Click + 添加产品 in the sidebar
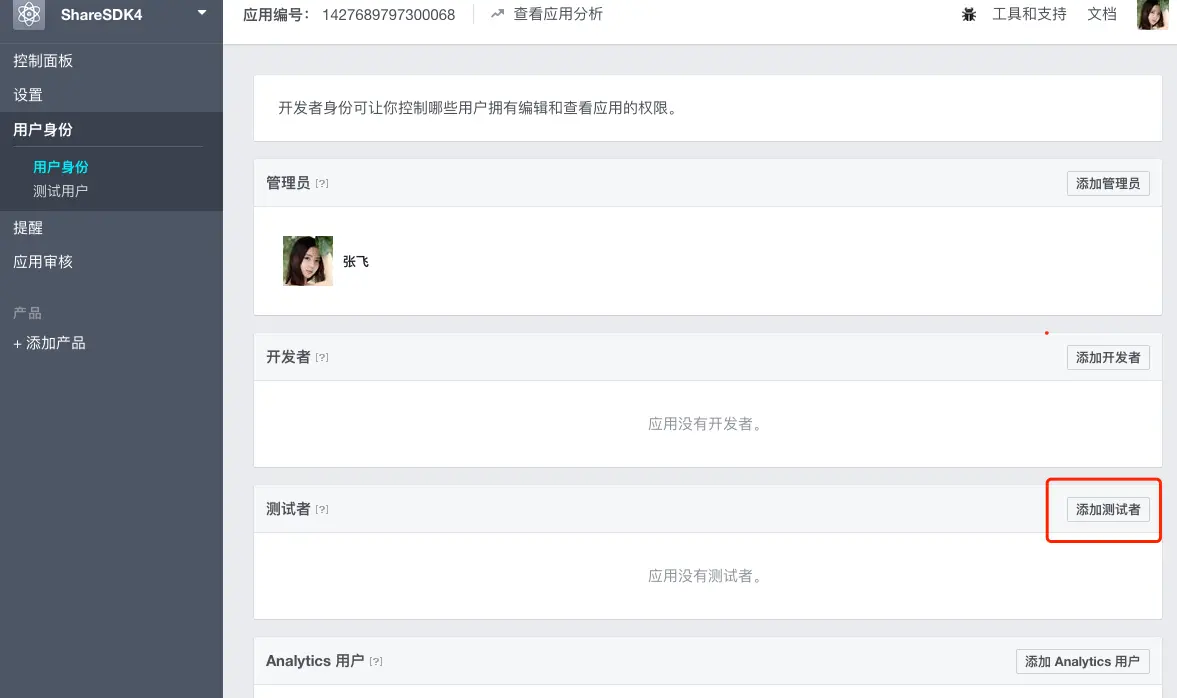 coord(50,343)
